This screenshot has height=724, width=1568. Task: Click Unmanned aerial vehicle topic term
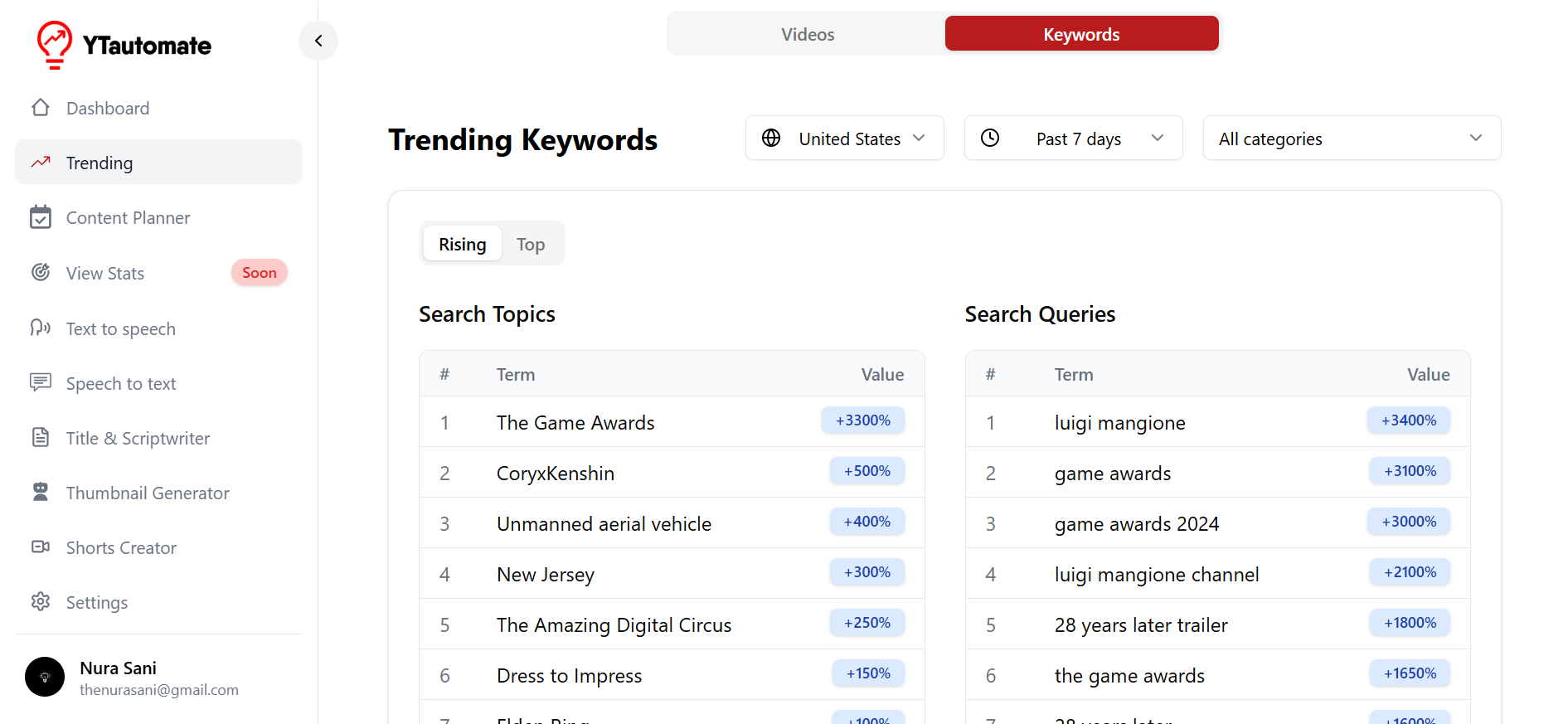point(604,524)
